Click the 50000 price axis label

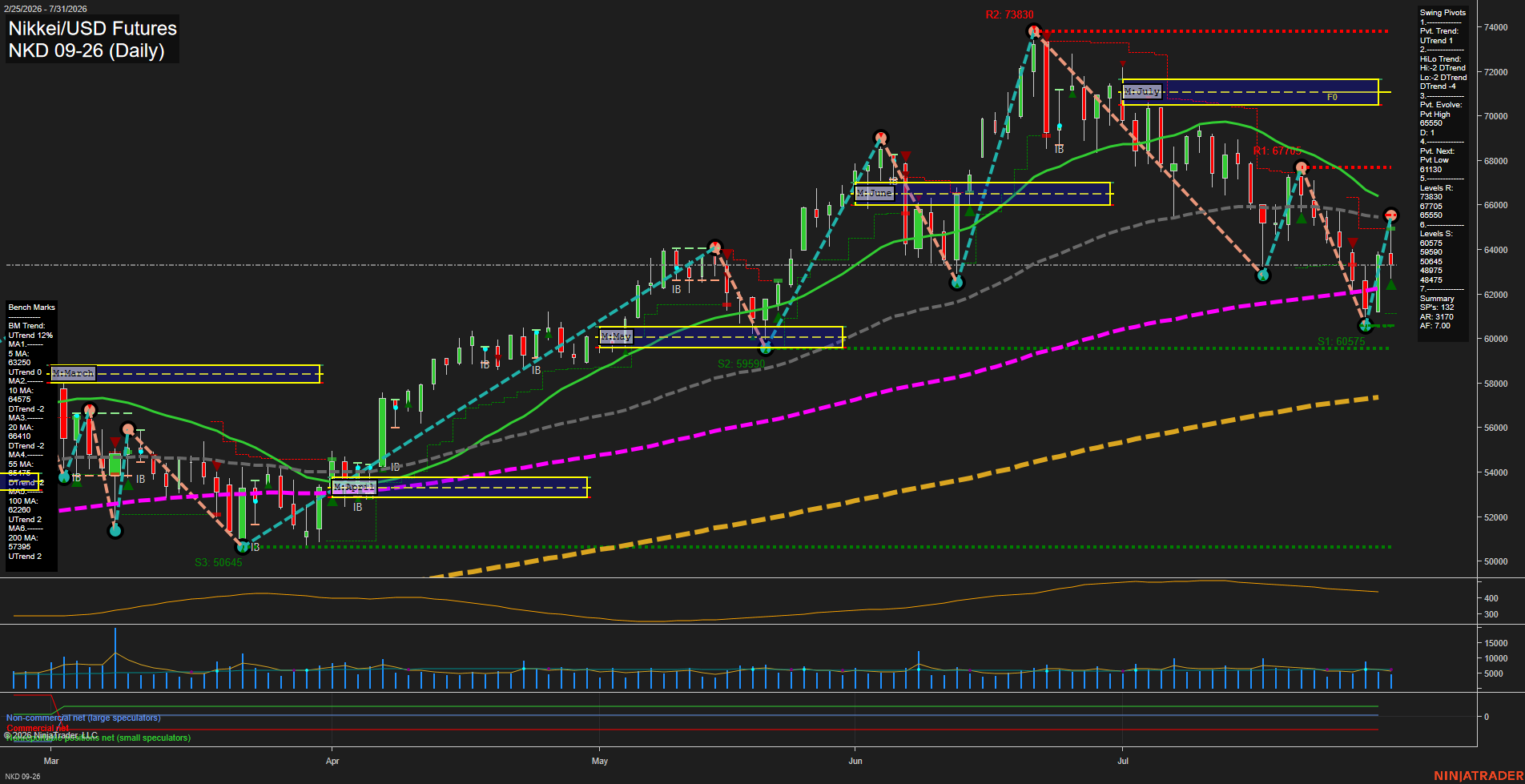tap(1496, 561)
